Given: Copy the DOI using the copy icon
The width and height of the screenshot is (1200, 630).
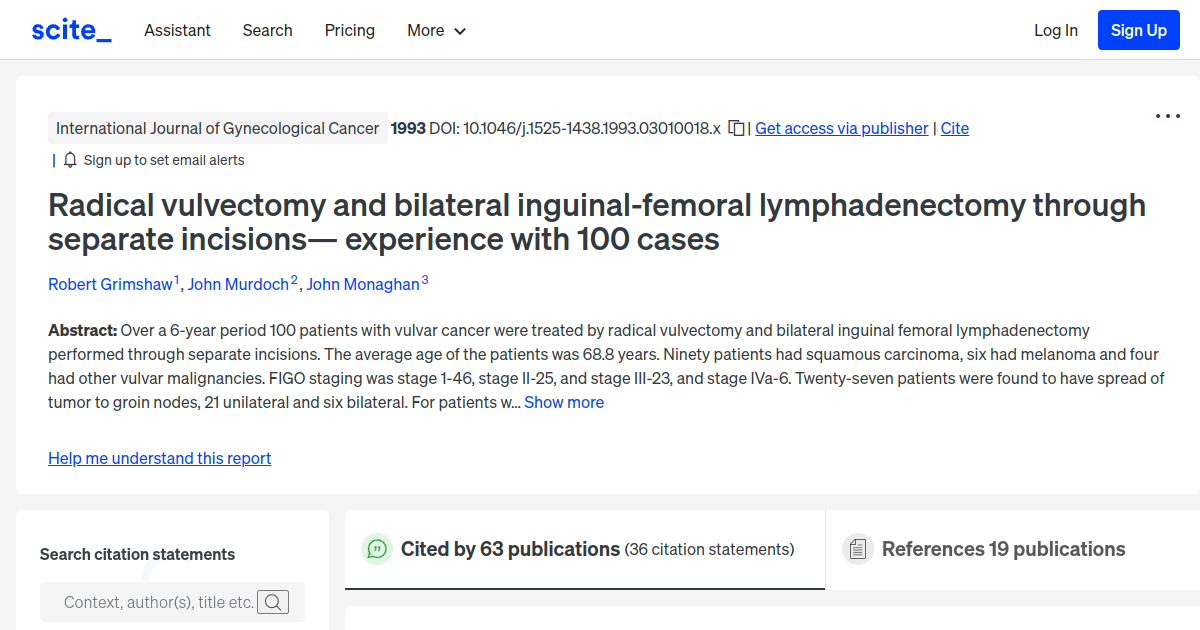Looking at the screenshot, I should 735,128.
